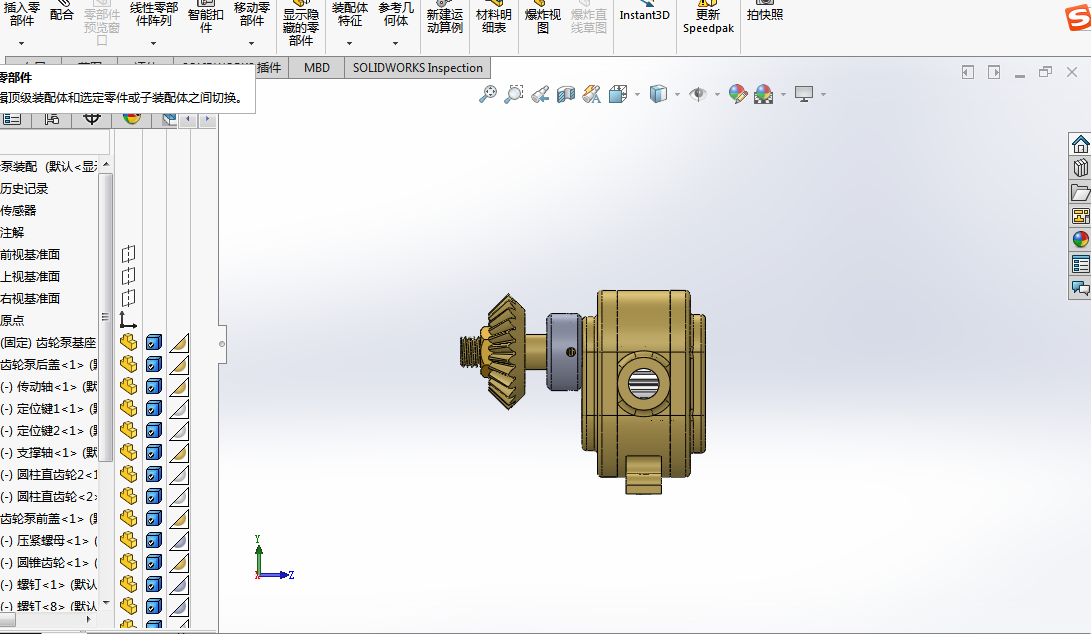
Task: Toggle hide/show for 圆锥齿轮<1> component
Action: point(129,562)
